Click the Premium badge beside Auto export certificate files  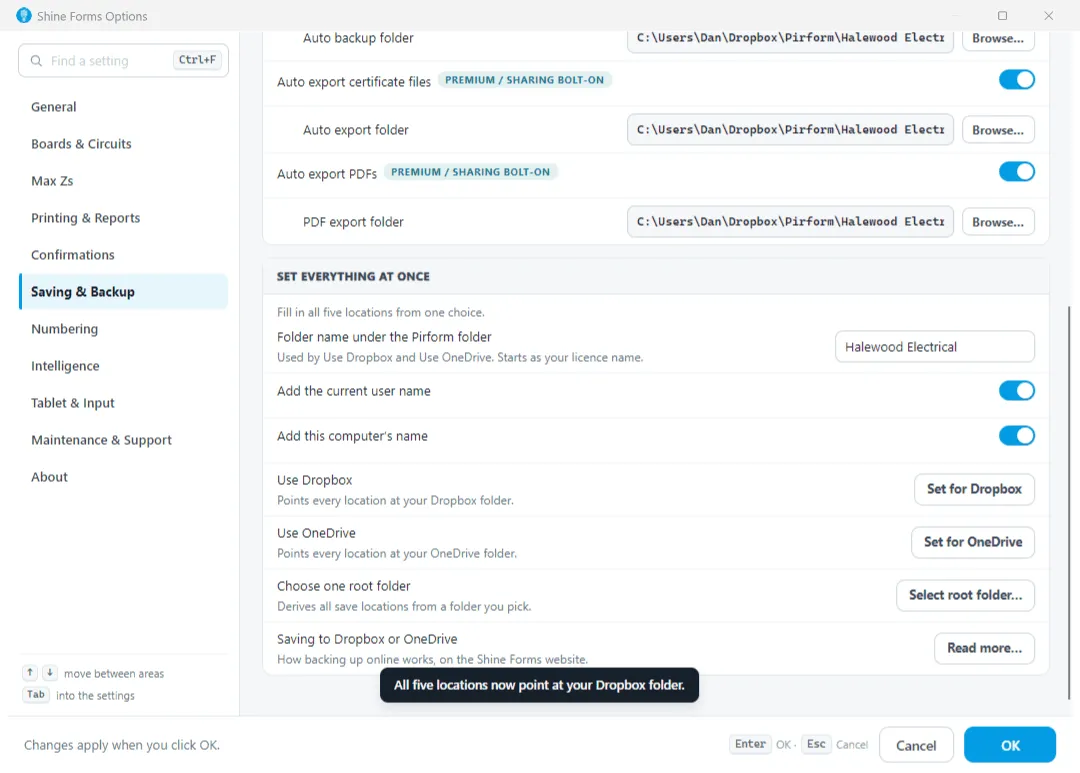click(524, 80)
